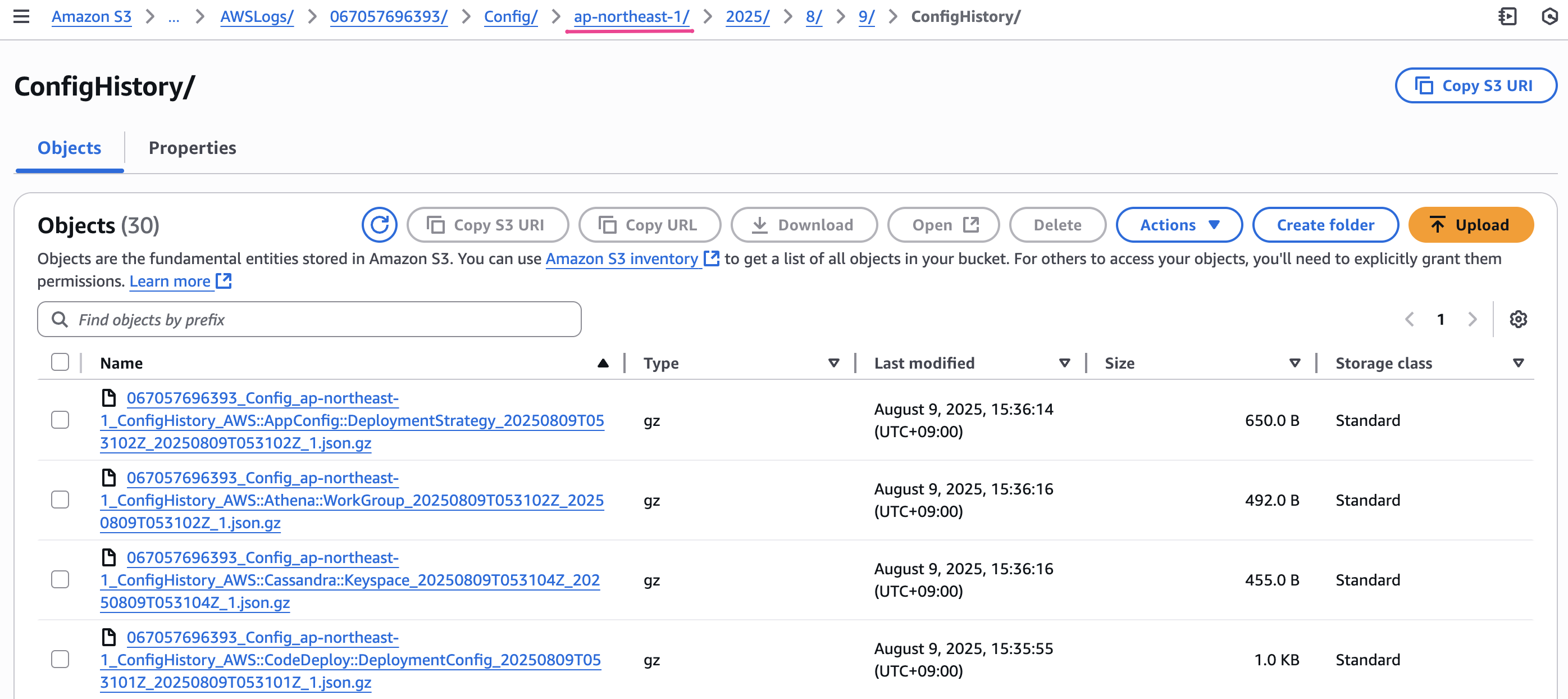Viewport: 1568px width, 699px height.
Task: Navigate to ap-northeast-1/ breadcrumb
Action: click(x=631, y=16)
